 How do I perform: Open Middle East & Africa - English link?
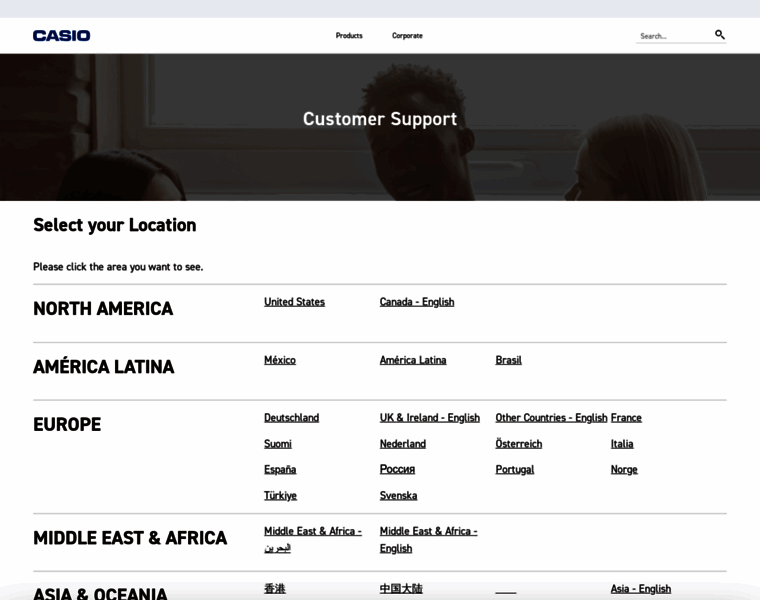pos(428,540)
